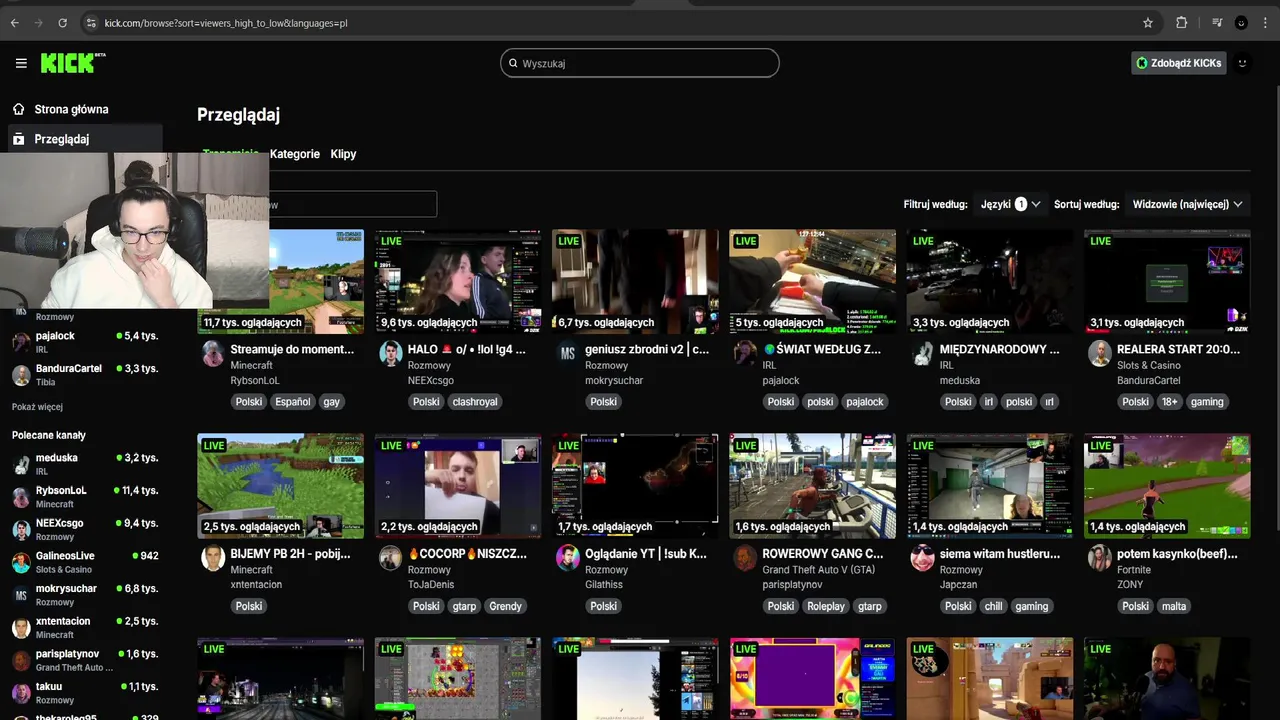Click RybsonLoL avatar on stream card
Viewport: 1280px width, 720px height.
(x=213, y=354)
